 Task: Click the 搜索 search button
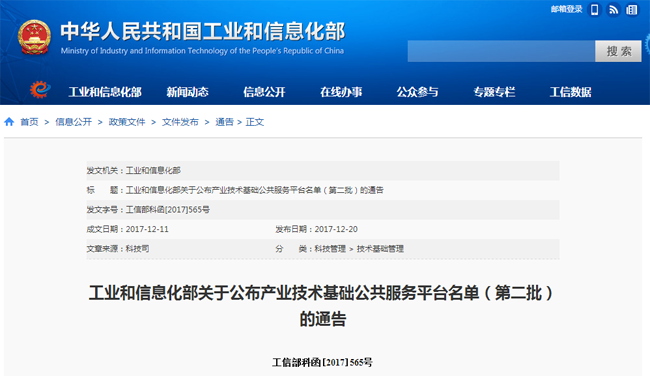point(618,51)
